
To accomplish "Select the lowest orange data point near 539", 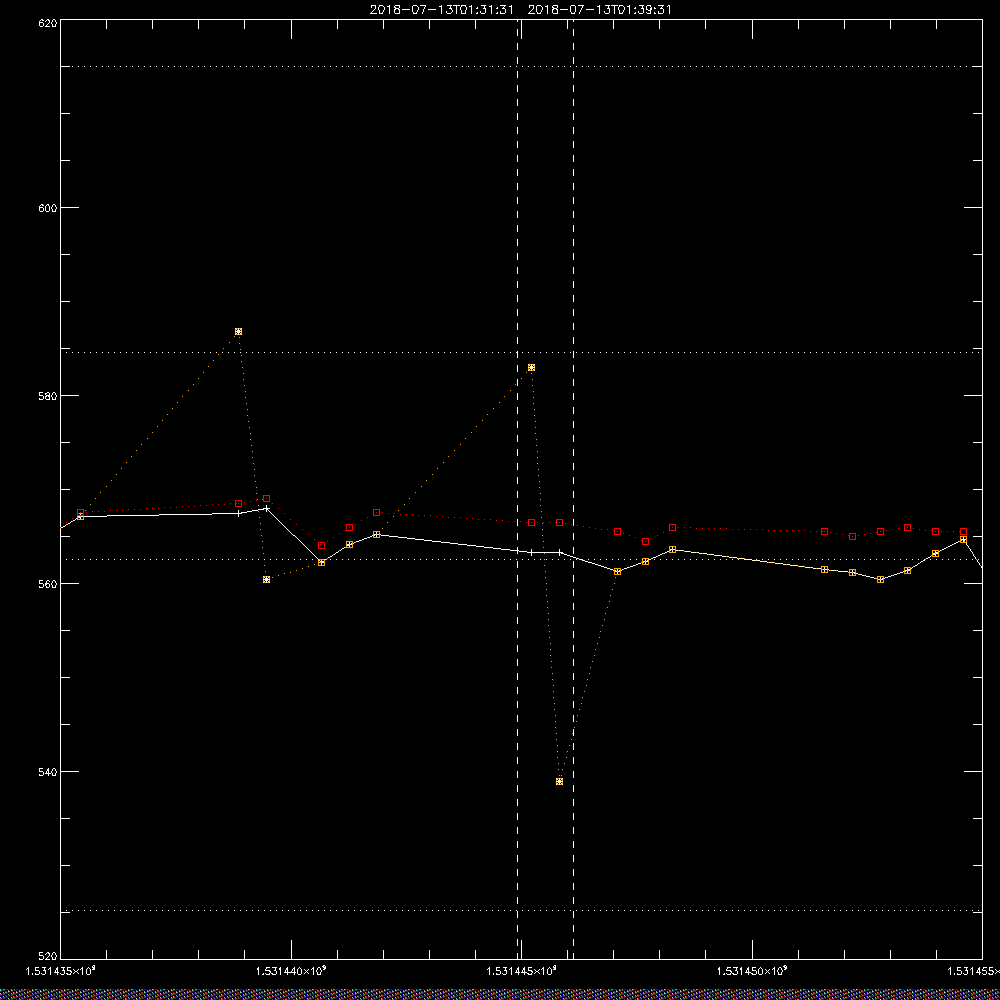I will 559,781.
